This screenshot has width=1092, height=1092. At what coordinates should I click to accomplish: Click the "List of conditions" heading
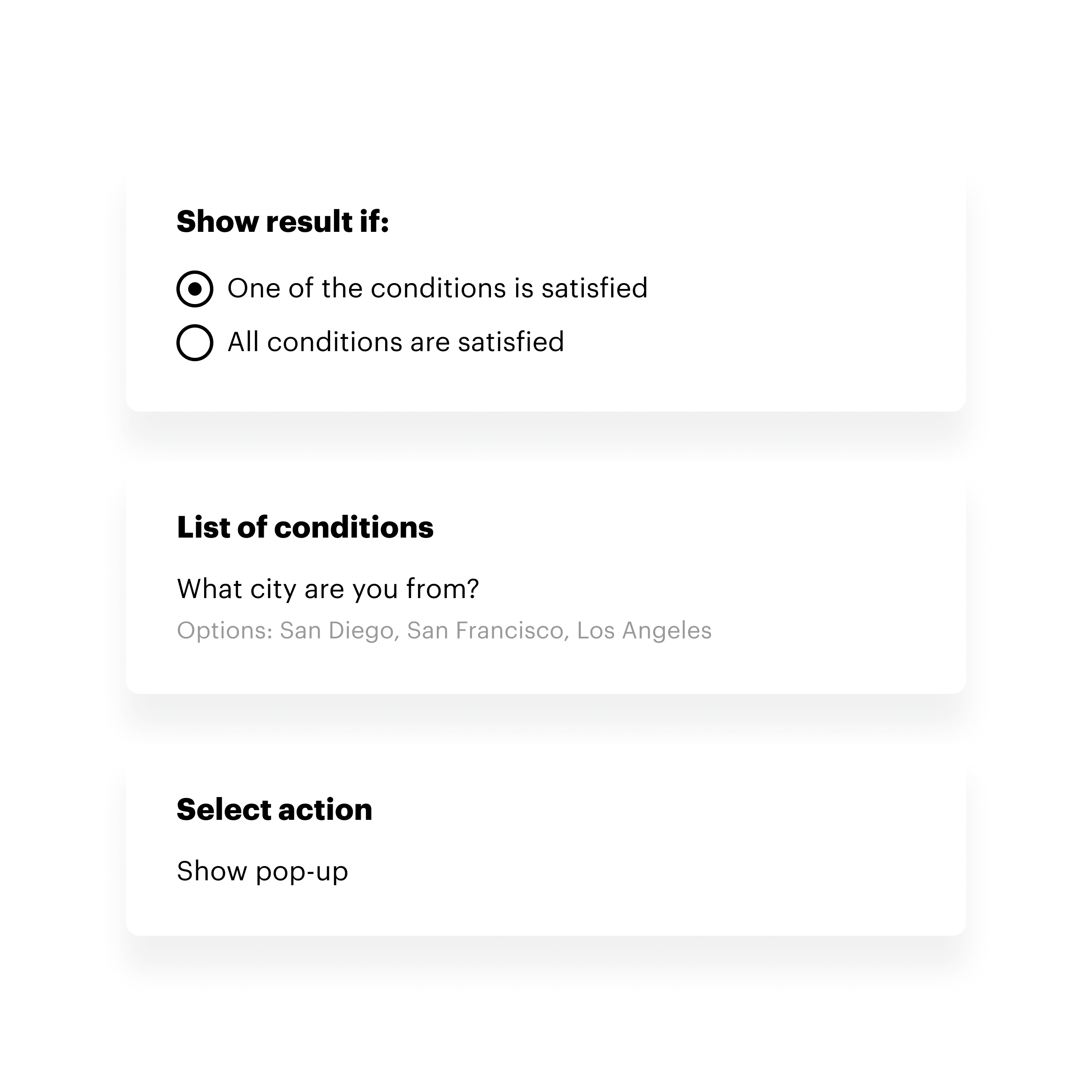pyautogui.click(x=305, y=528)
